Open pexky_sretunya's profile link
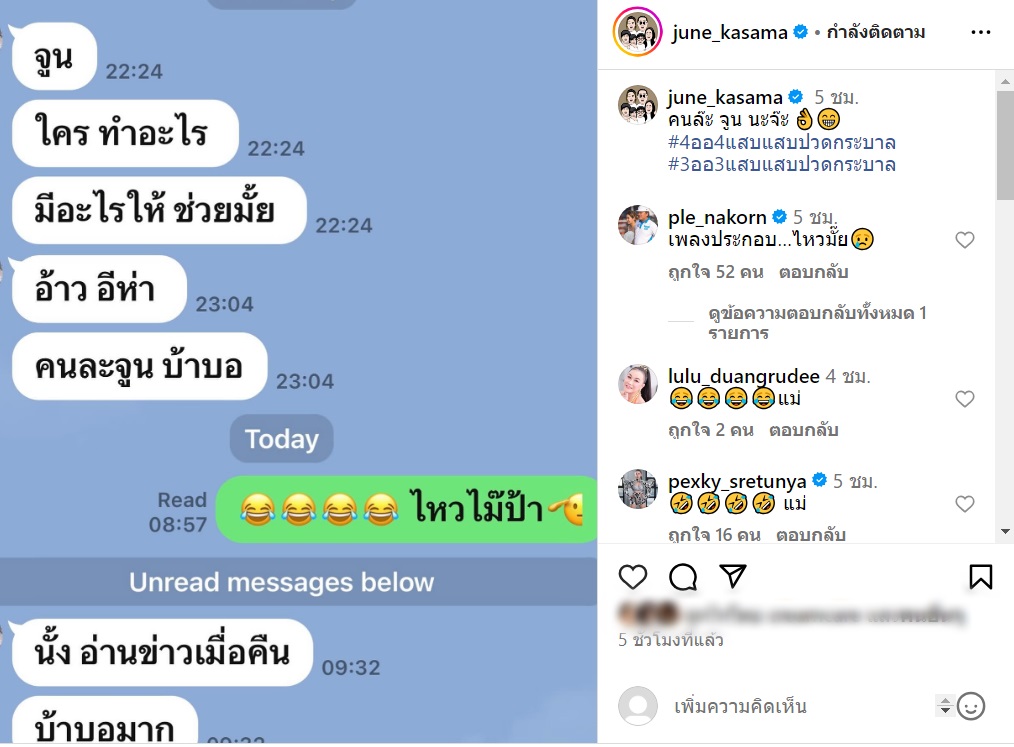Screen dimensions: 1014x747 (737, 481)
